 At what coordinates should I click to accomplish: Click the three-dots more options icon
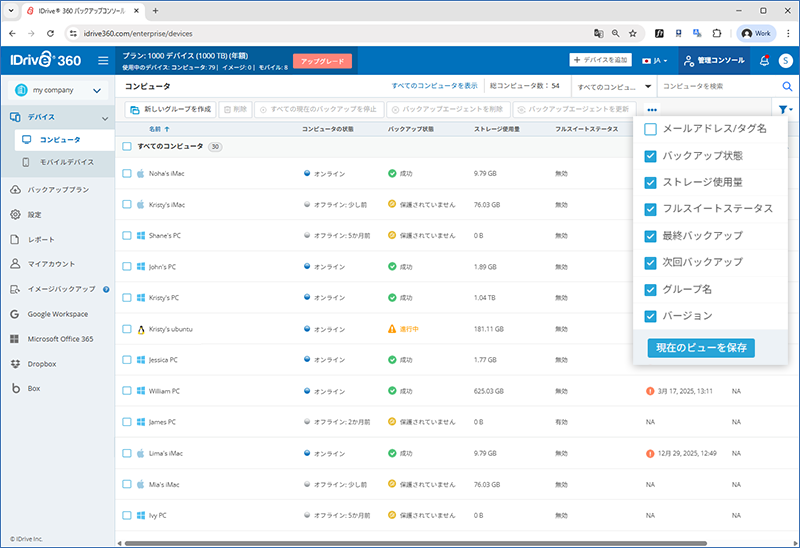[652, 109]
